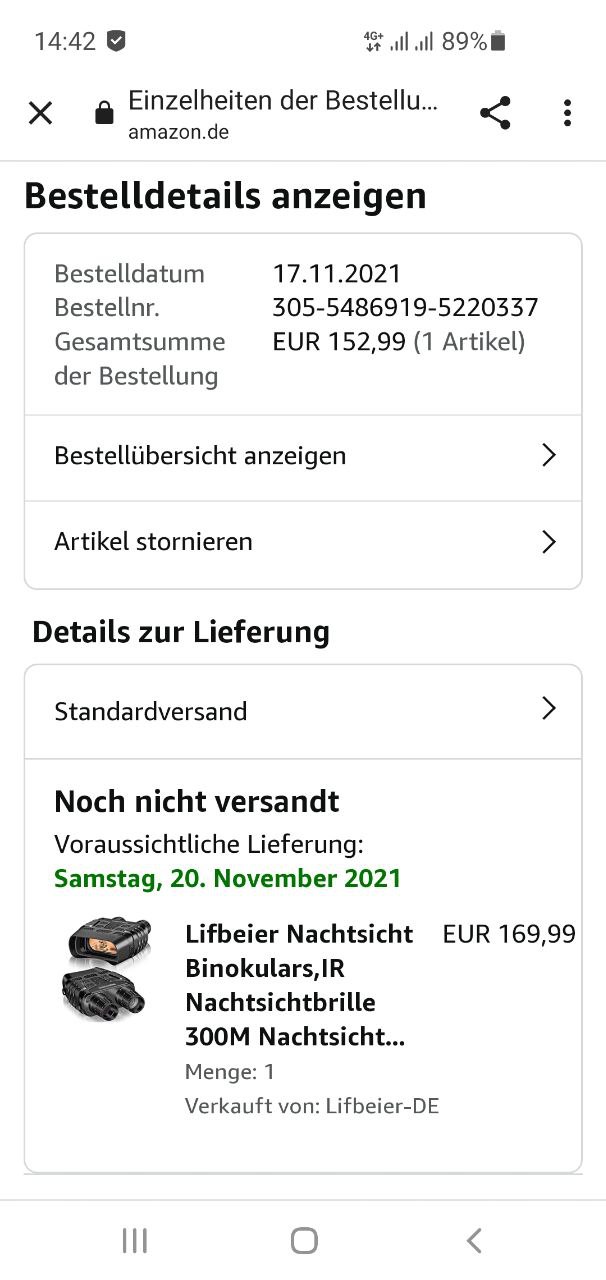This screenshot has height=1280, width=606.
Task: Tap the padlock site security icon
Action: pyautogui.click(x=104, y=113)
